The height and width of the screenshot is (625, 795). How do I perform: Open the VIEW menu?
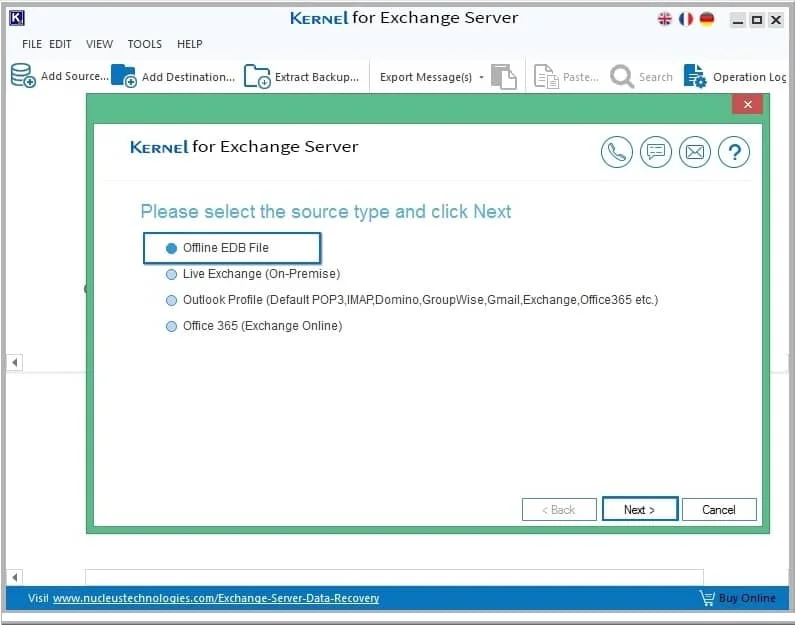pyautogui.click(x=99, y=44)
